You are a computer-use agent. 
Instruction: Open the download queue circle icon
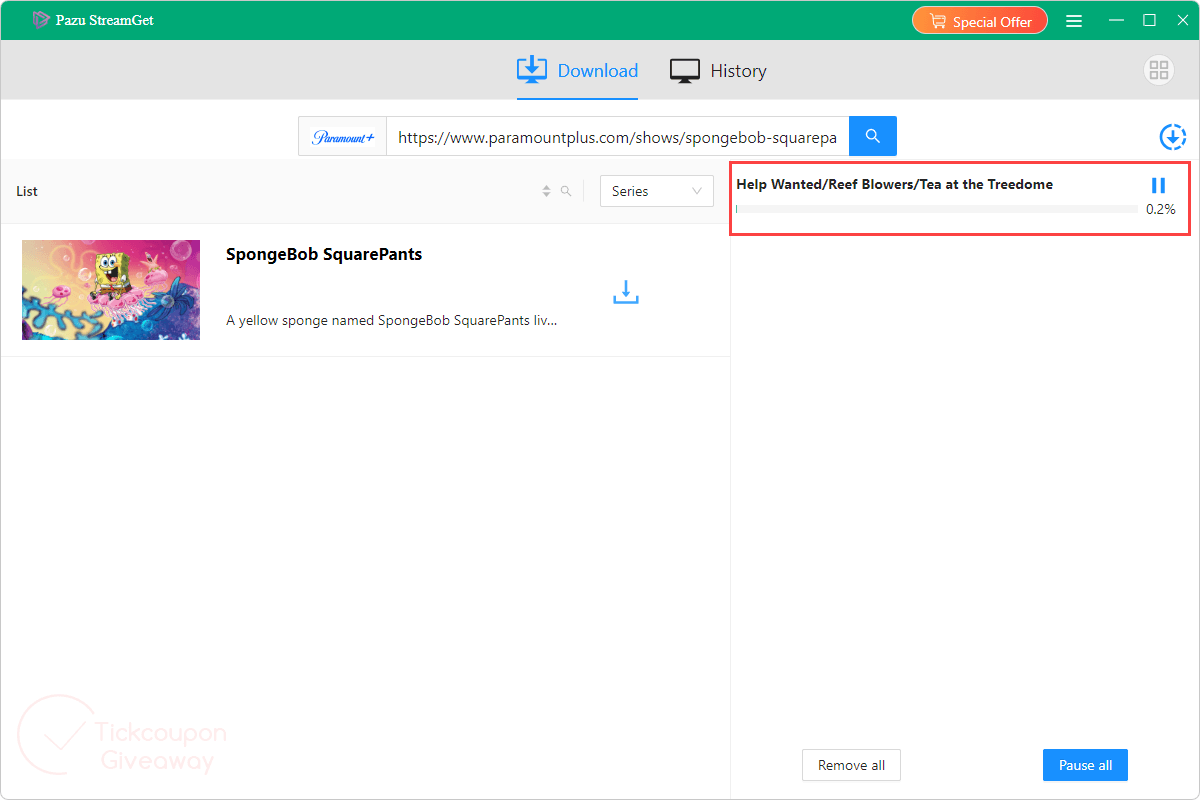click(x=1172, y=137)
